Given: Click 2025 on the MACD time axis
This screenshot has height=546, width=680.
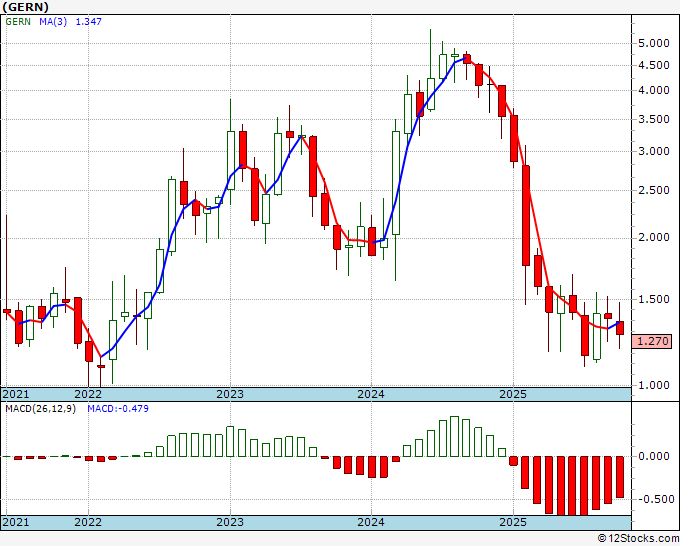Looking at the screenshot, I should click(x=513, y=522).
